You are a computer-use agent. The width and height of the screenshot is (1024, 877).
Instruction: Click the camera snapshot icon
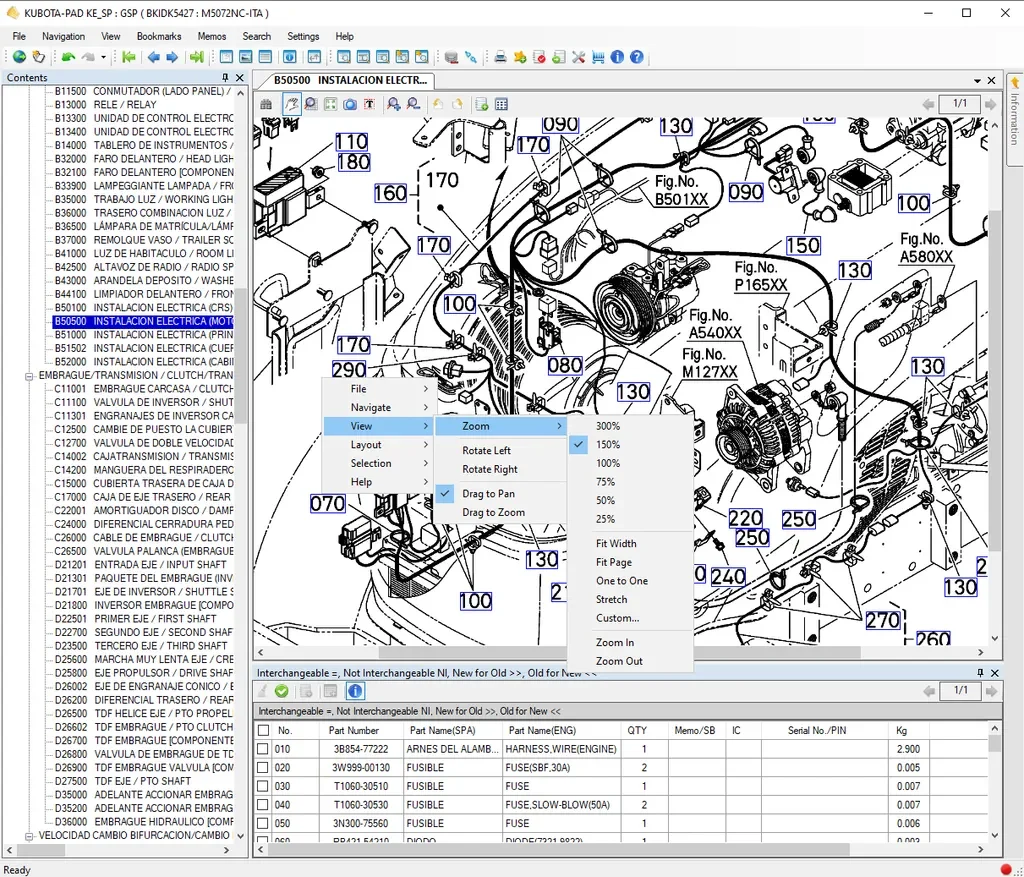[350, 104]
